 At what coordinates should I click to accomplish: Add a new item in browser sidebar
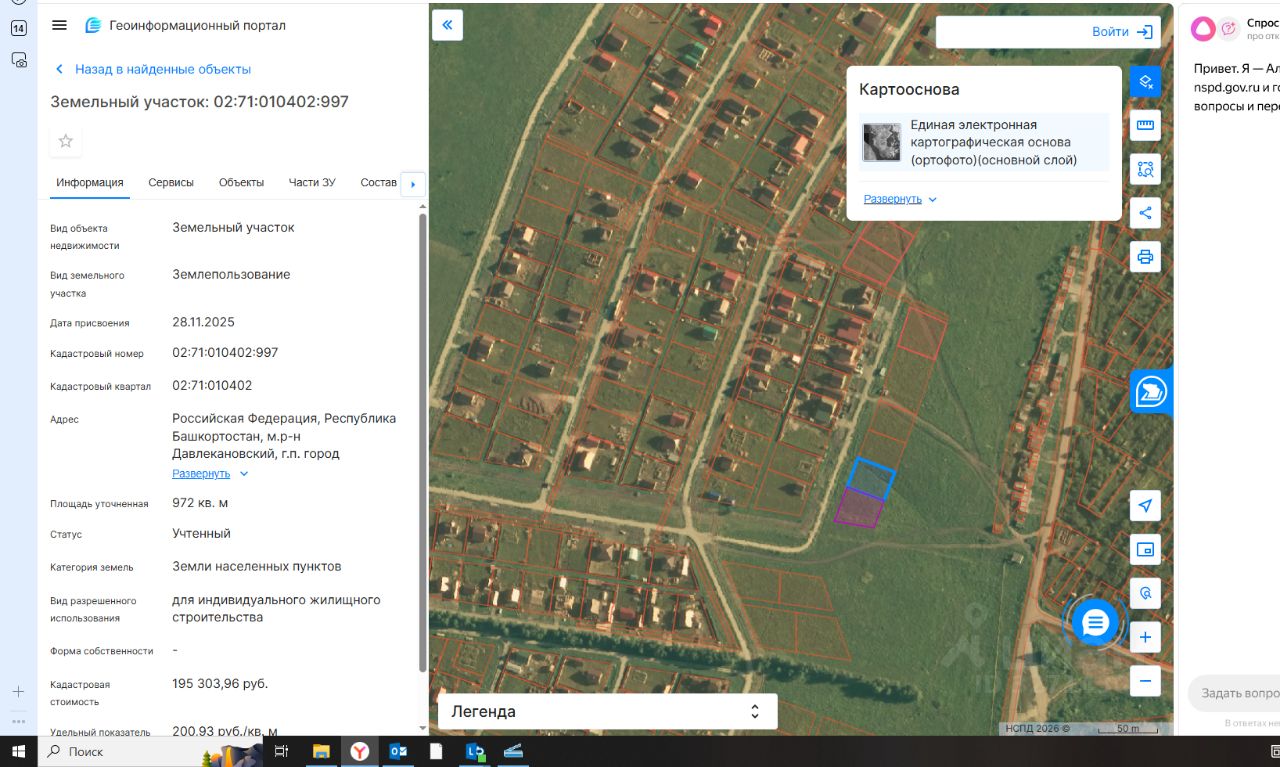pyautogui.click(x=18, y=691)
